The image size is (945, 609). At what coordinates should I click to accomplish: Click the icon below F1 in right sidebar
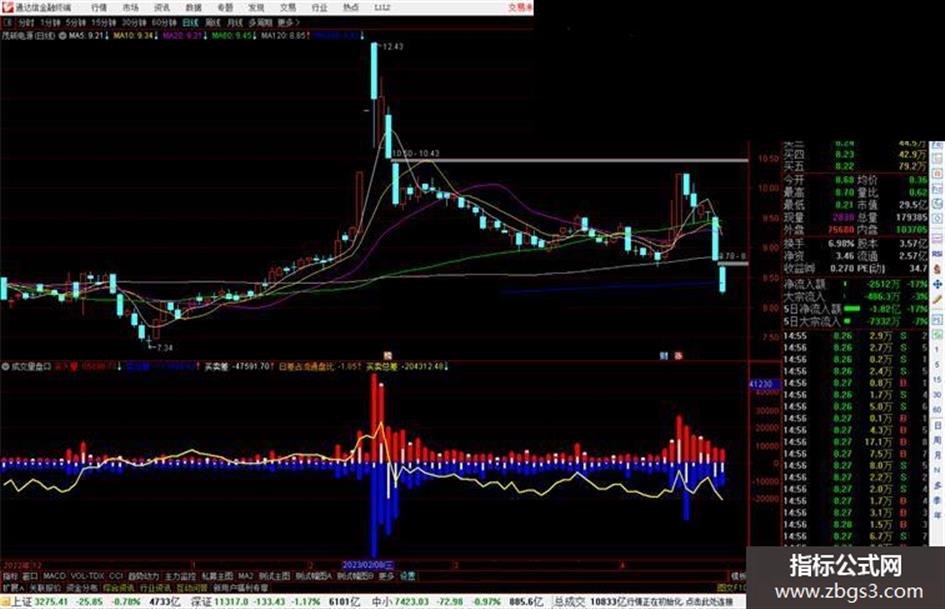point(937,333)
